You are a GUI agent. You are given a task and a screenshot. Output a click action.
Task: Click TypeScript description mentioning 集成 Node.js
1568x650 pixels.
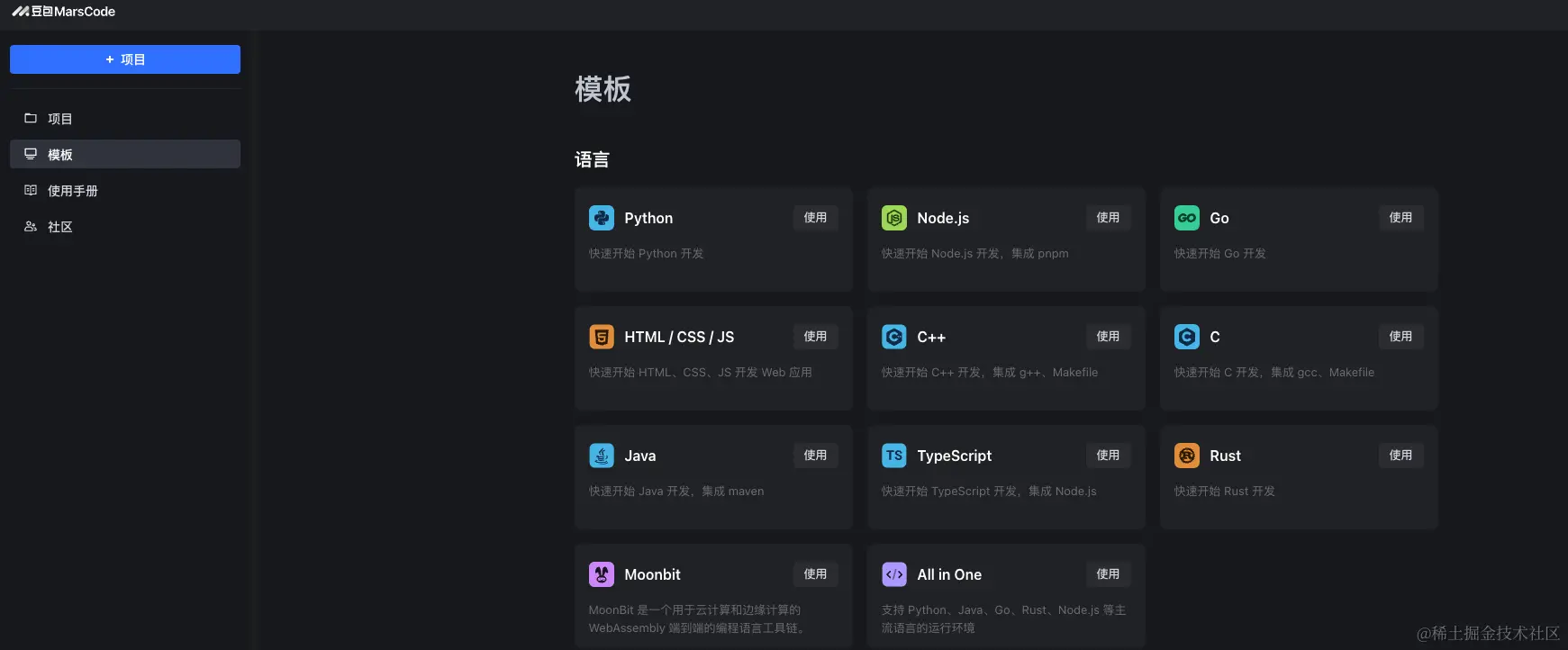(989, 492)
